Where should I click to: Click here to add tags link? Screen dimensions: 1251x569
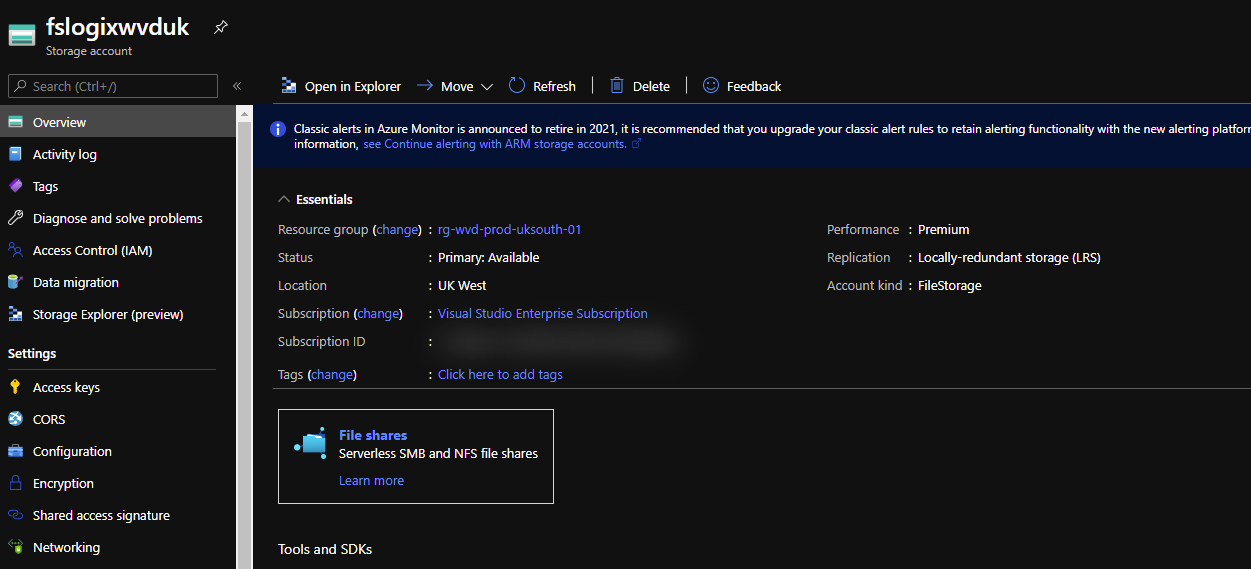click(x=500, y=374)
